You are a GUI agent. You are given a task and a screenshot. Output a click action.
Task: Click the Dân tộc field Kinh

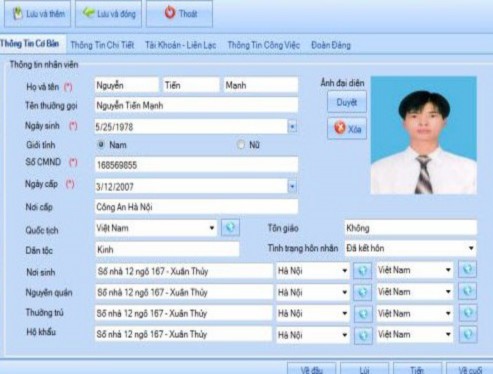[167, 249]
